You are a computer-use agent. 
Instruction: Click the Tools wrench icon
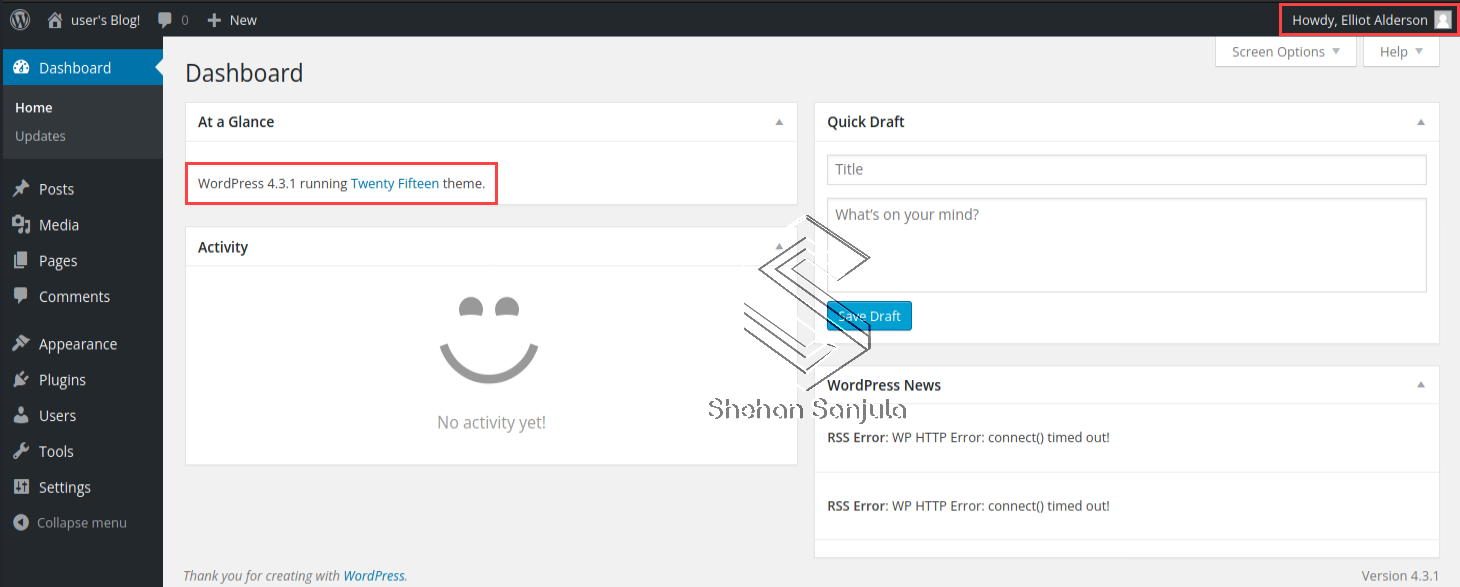coord(21,451)
